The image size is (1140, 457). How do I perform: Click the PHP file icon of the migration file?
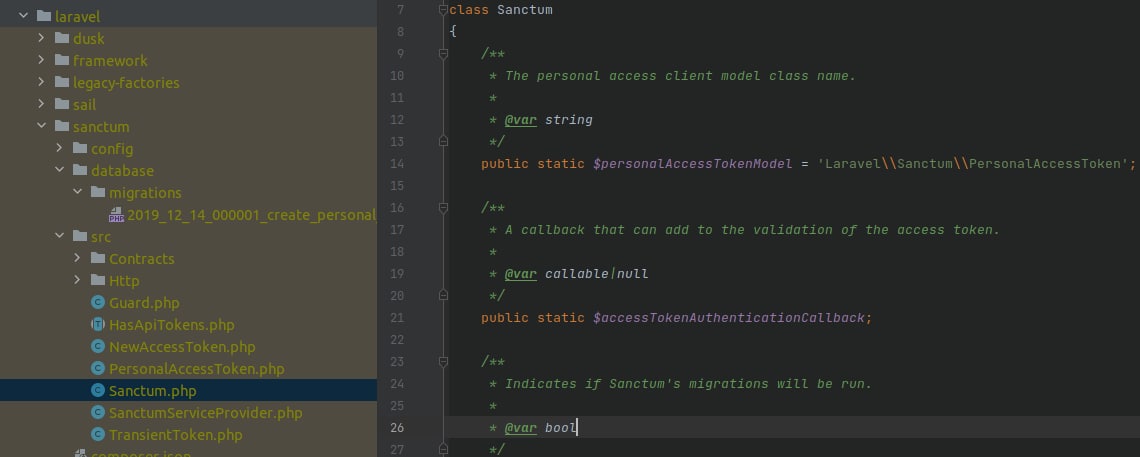[x=116, y=214]
